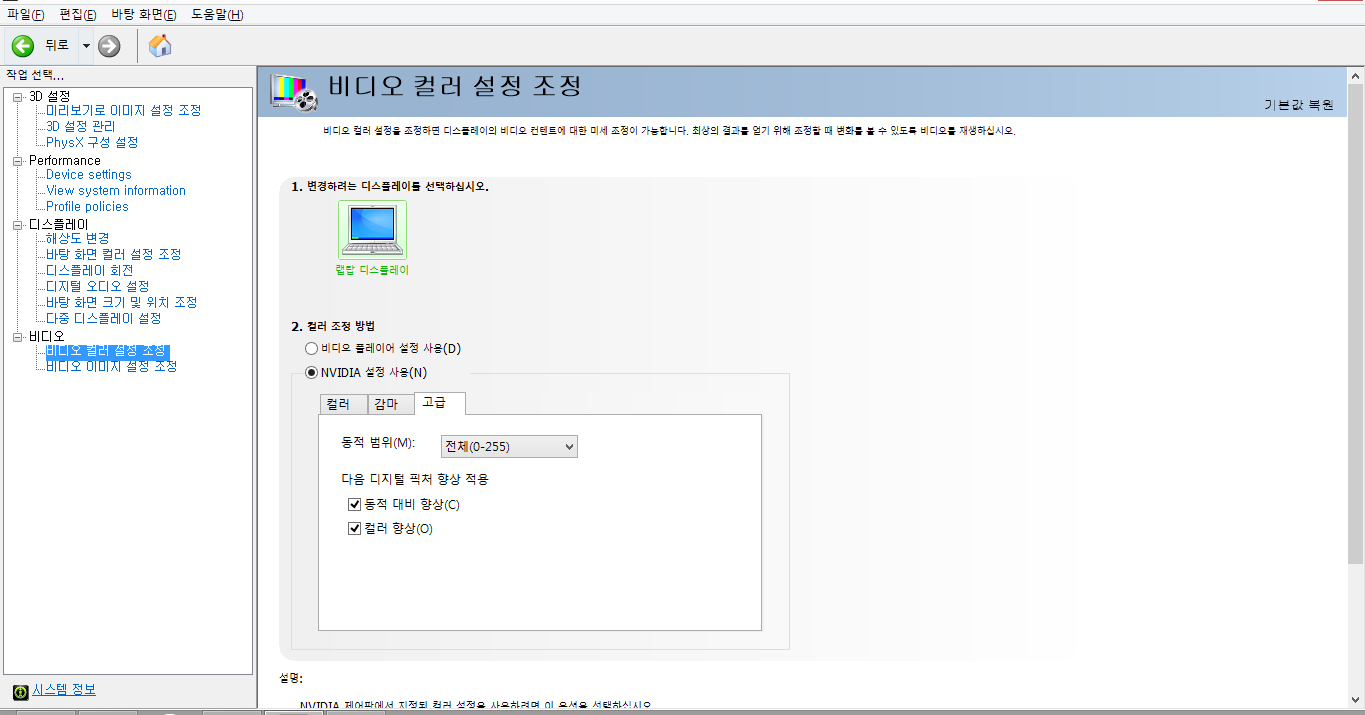This screenshot has height=715, width=1365.
Task: Open the 파일(F) menu
Action: (x=26, y=14)
